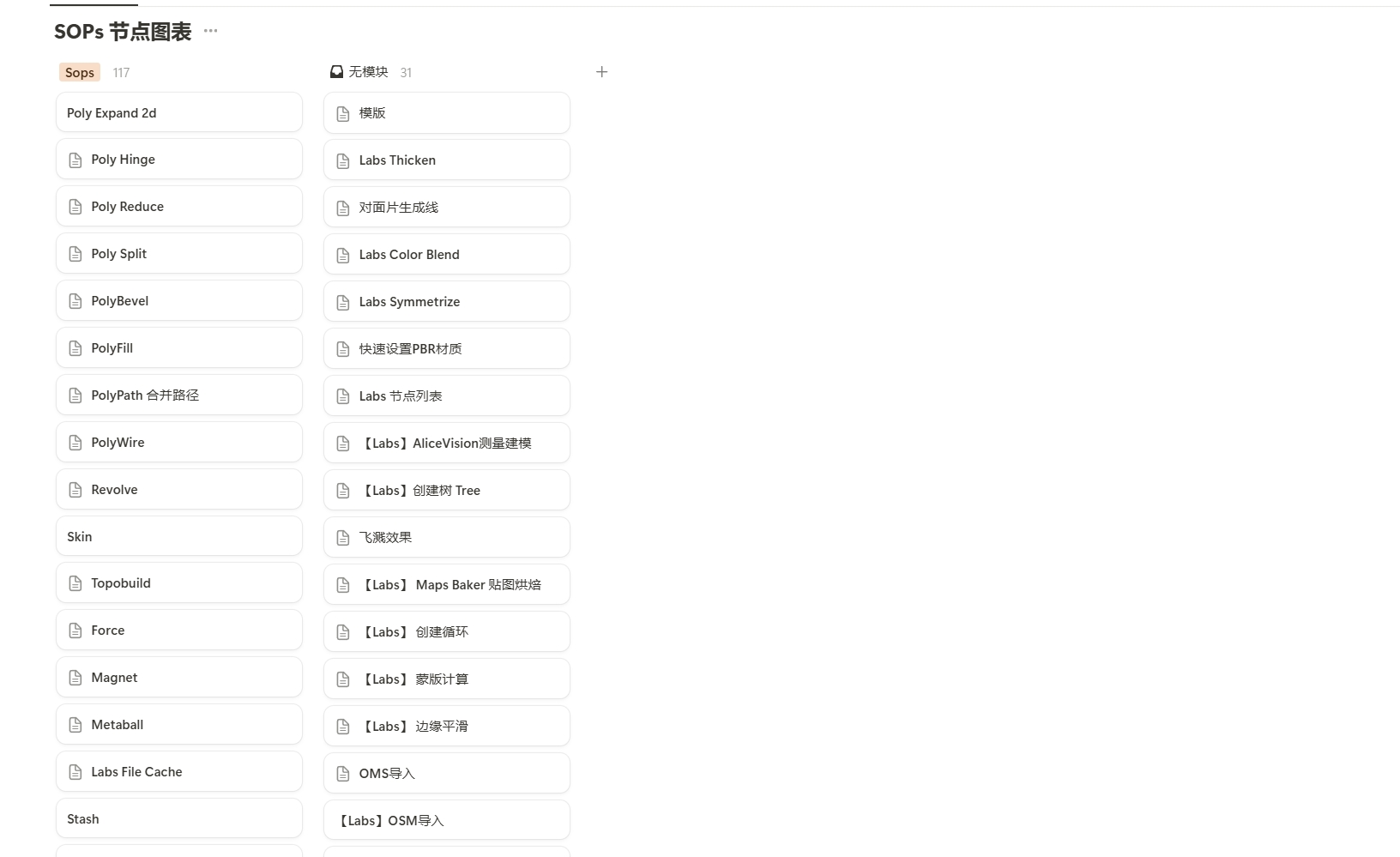Click the page icon beside Metaball

tap(75, 725)
